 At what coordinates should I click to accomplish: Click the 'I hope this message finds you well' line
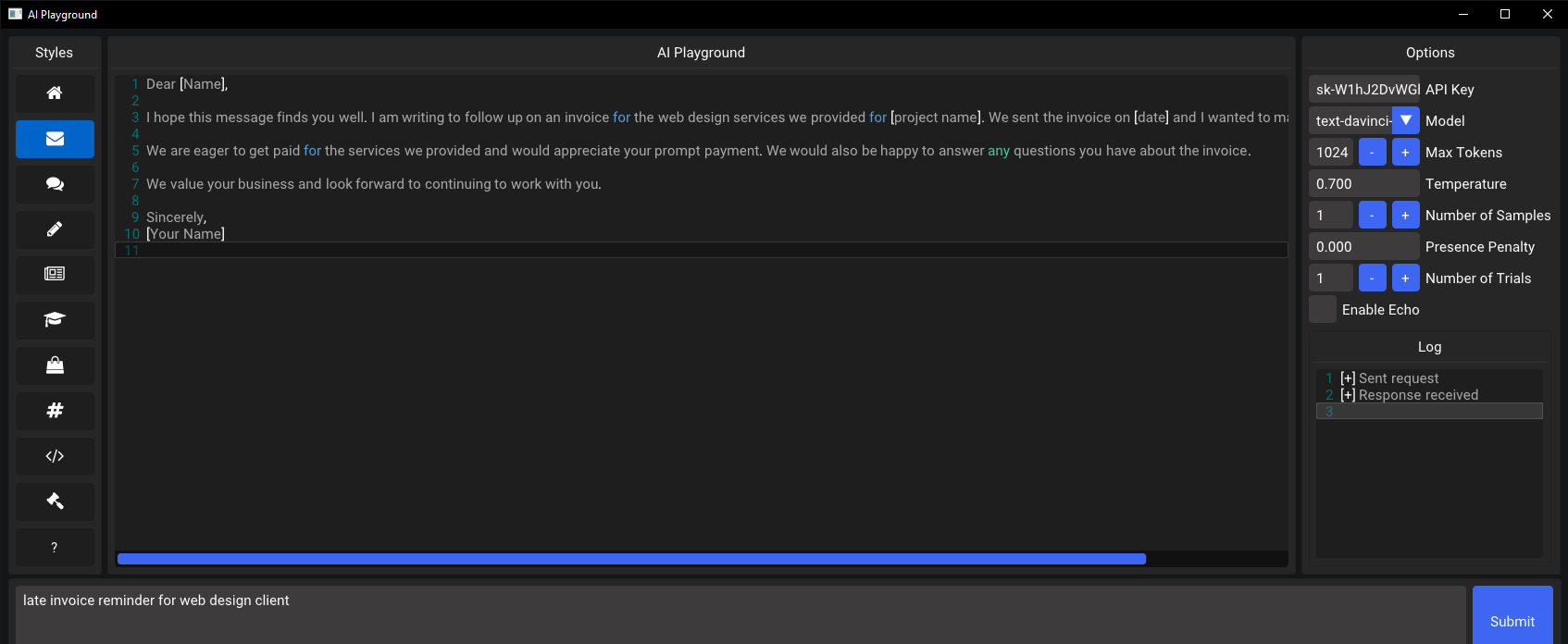(x=716, y=118)
